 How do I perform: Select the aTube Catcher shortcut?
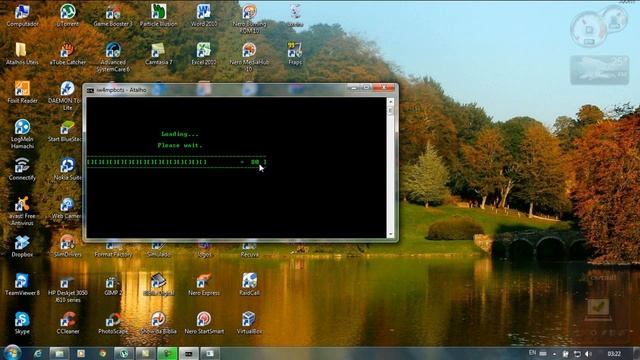(68, 53)
